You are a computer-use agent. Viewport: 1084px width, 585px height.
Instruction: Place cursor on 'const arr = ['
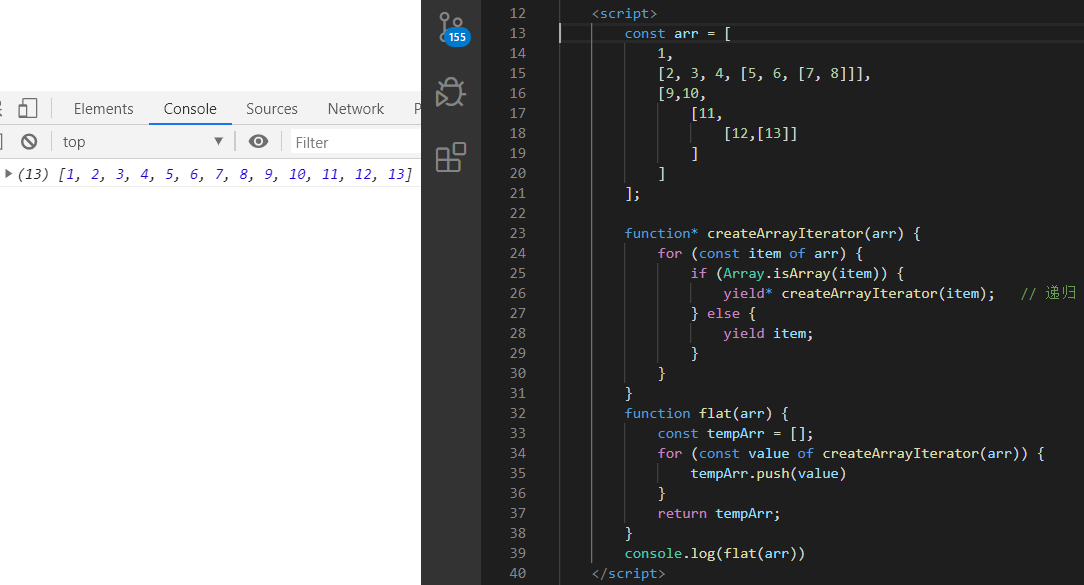[x=678, y=33]
